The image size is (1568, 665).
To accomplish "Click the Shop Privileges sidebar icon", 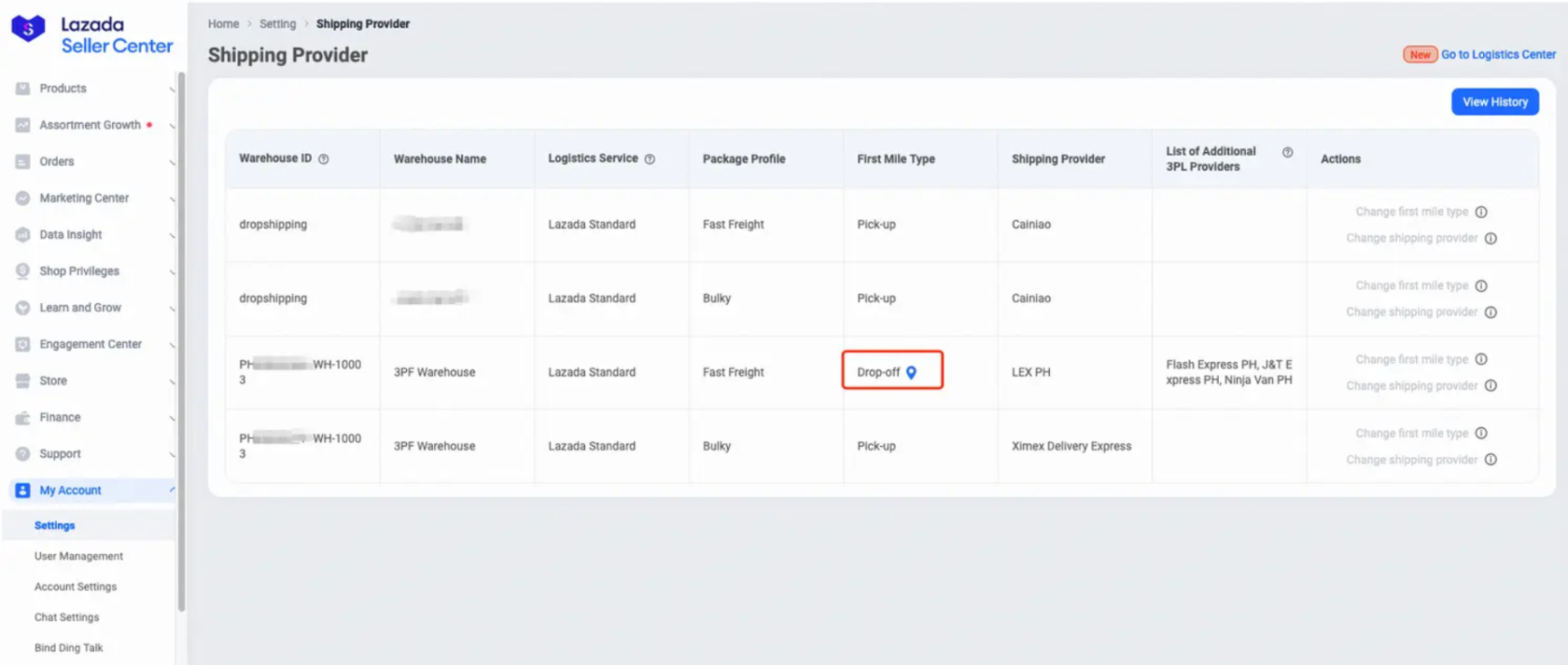I will (x=23, y=271).
